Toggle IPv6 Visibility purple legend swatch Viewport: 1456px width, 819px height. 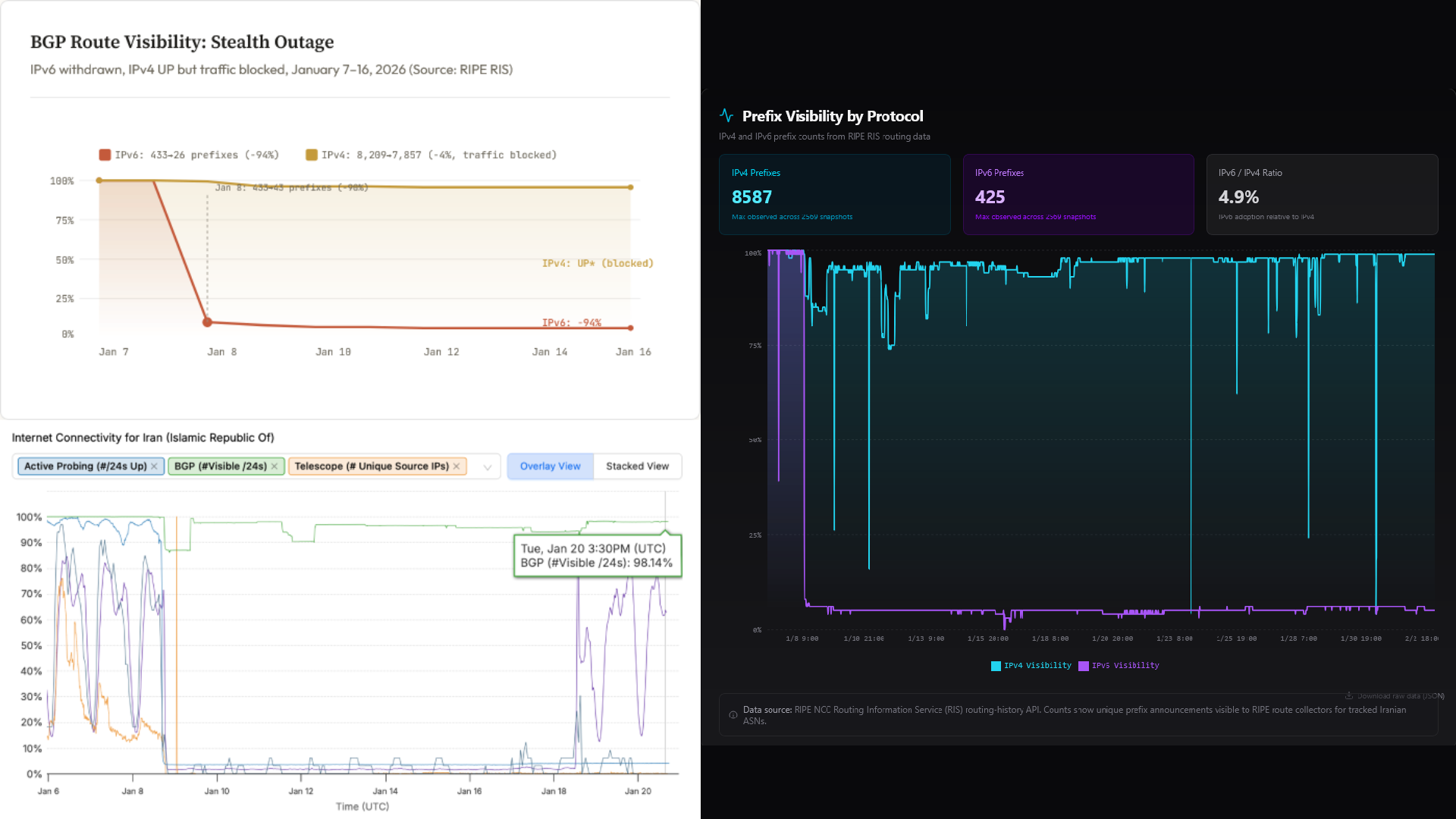tap(1084, 666)
